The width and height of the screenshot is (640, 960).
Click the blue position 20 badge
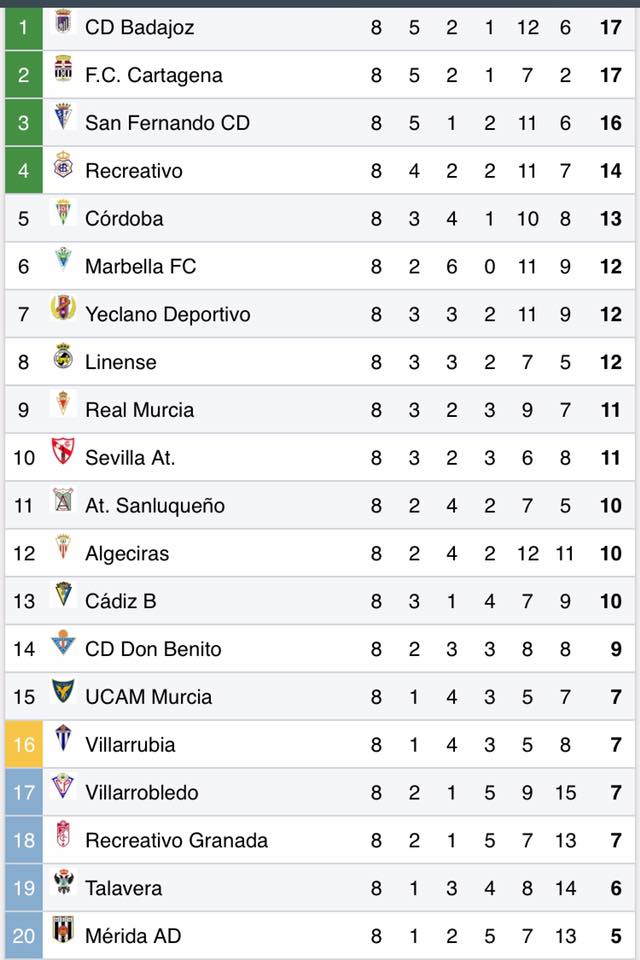(x=24, y=936)
